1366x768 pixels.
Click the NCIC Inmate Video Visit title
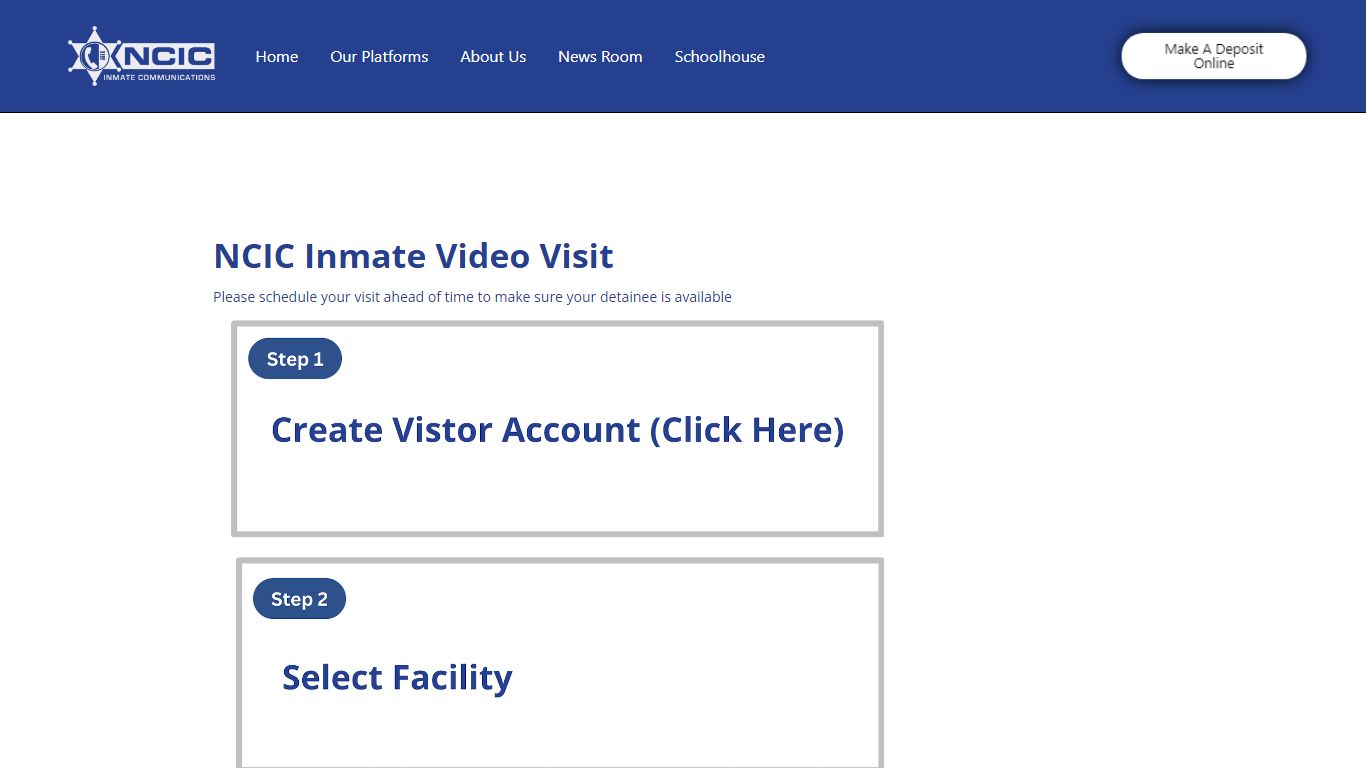(413, 256)
